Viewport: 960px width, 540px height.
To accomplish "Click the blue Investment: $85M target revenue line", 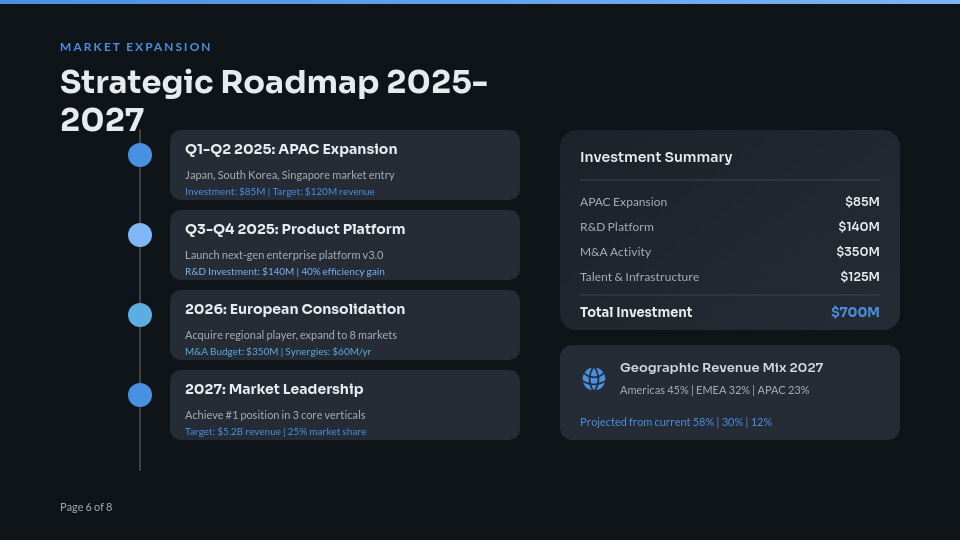I will pyautogui.click(x=279, y=191).
